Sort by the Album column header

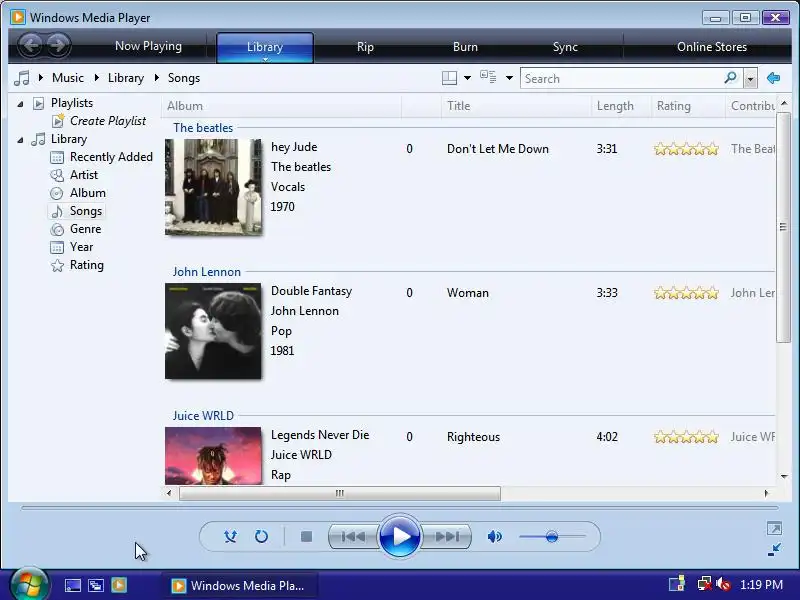click(x=281, y=106)
